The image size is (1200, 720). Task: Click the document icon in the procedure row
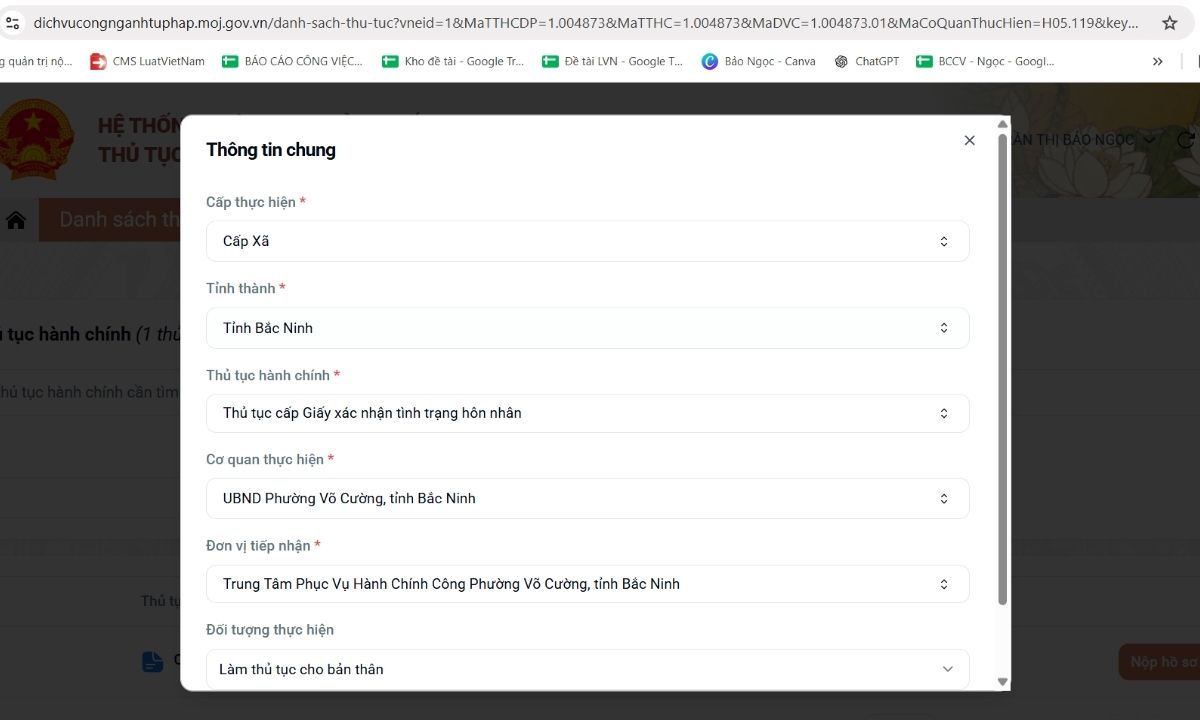pos(152,661)
